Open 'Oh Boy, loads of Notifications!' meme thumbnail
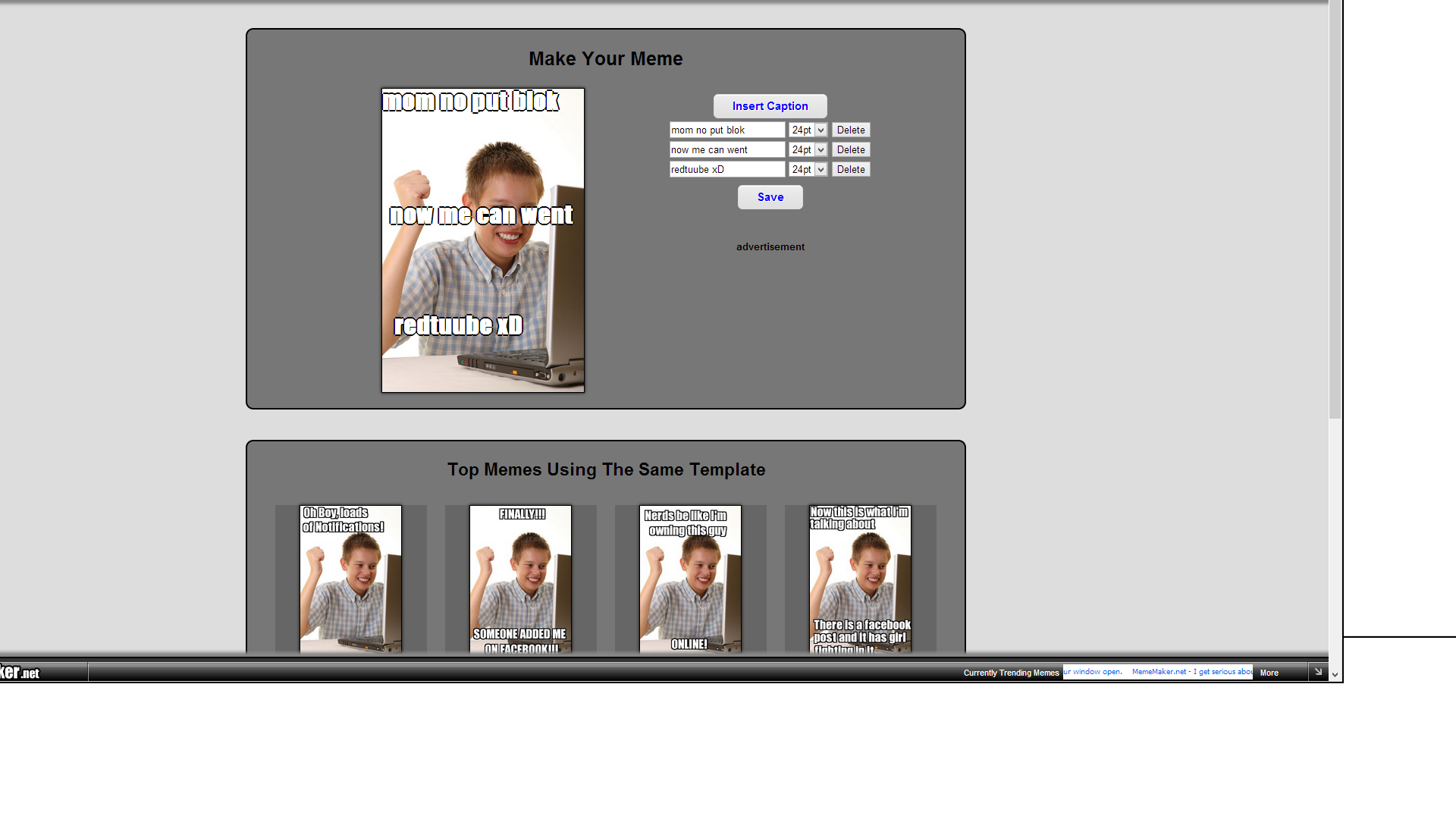Viewport: 1456px width, 819px height. [x=350, y=579]
